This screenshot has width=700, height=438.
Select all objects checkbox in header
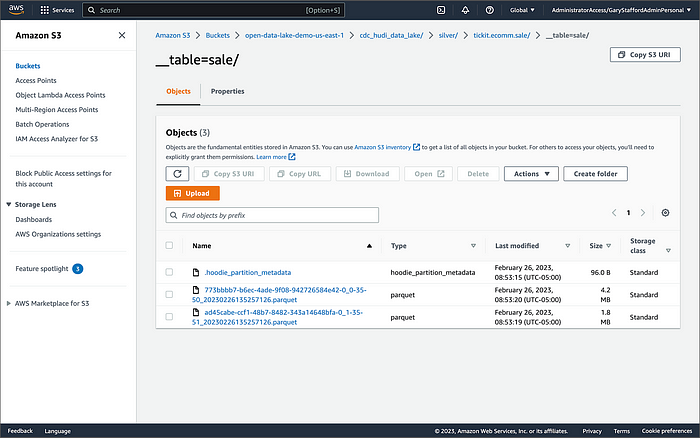click(169, 245)
